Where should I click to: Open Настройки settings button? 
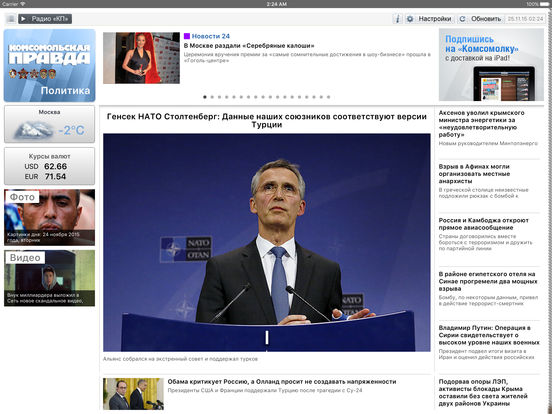coord(429,19)
